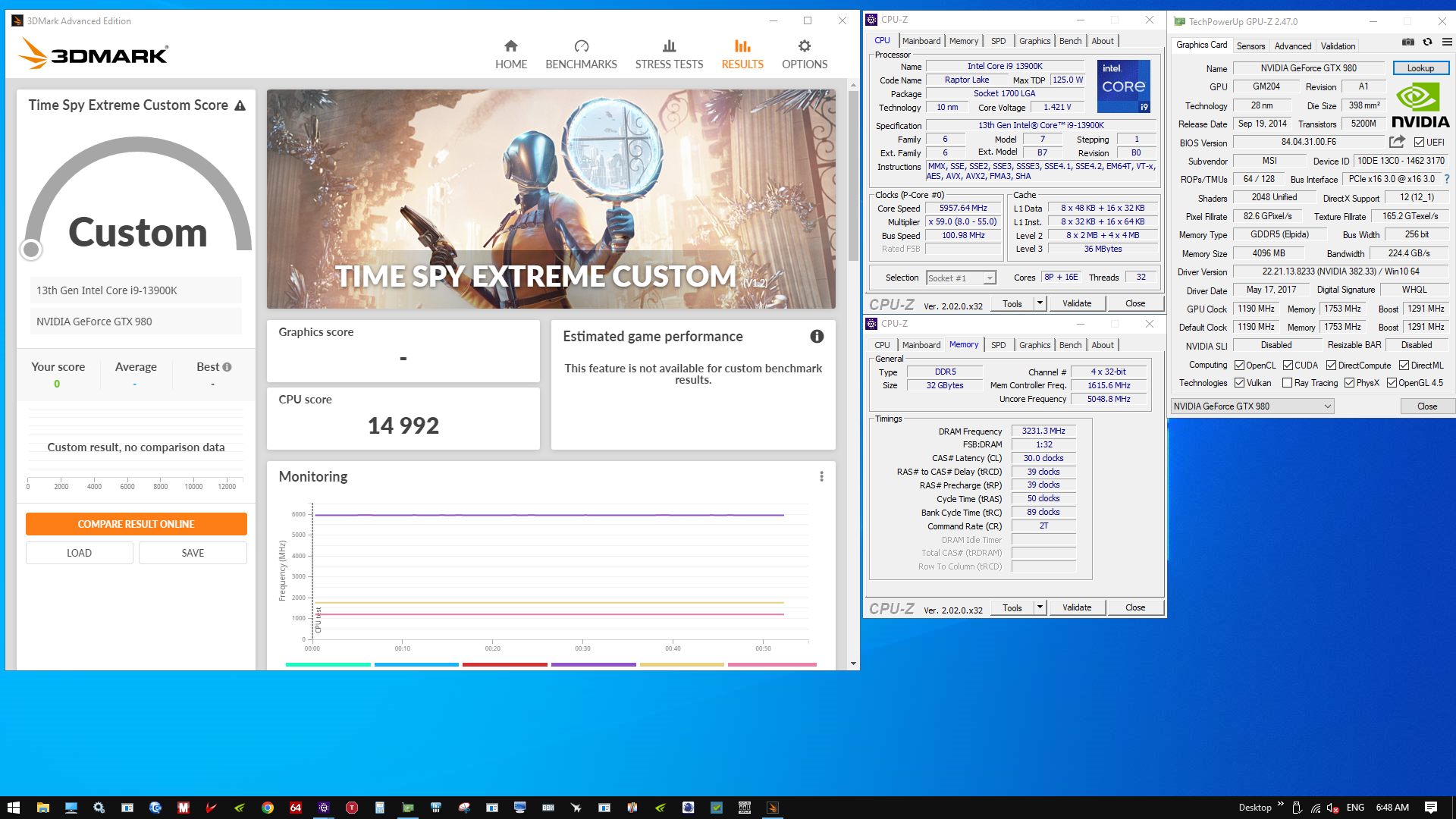Open the BENCHMARKS section in 3DMark
The width and height of the screenshot is (1456, 819).
point(581,55)
